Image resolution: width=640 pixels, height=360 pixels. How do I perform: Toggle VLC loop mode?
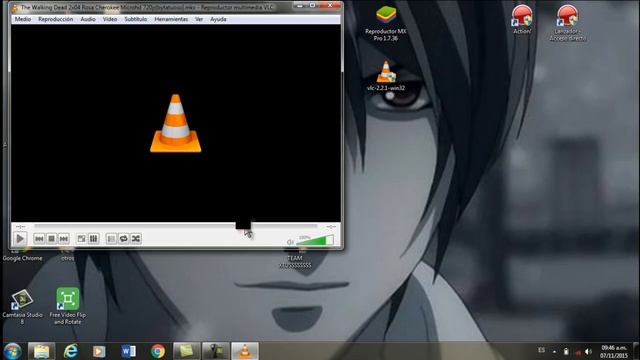pos(124,238)
